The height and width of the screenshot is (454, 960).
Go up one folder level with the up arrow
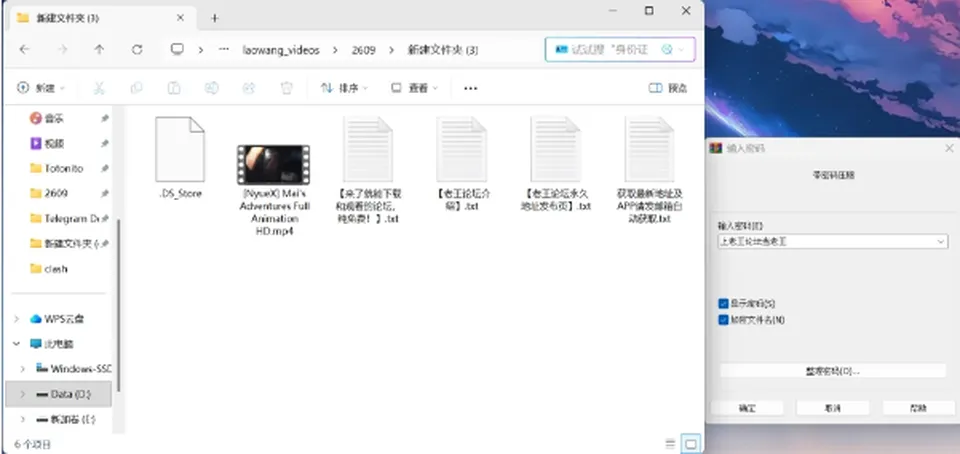(99, 50)
